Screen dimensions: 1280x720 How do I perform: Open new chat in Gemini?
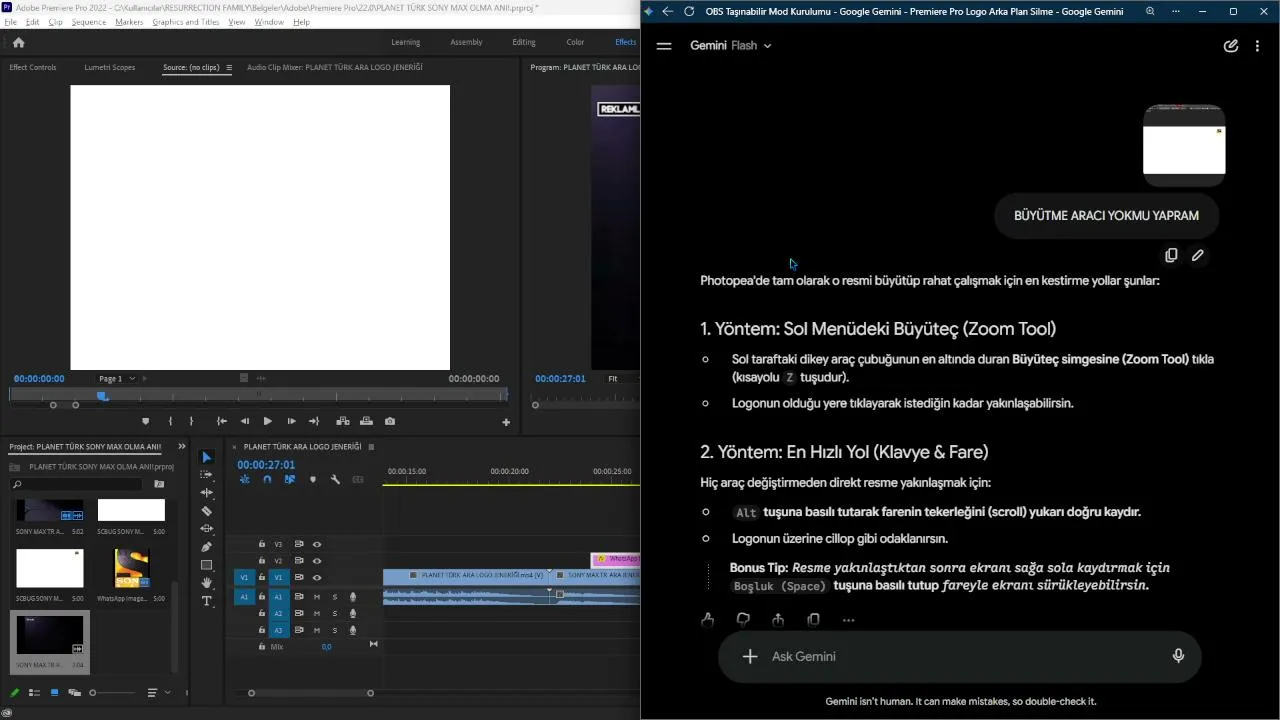tap(1231, 45)
